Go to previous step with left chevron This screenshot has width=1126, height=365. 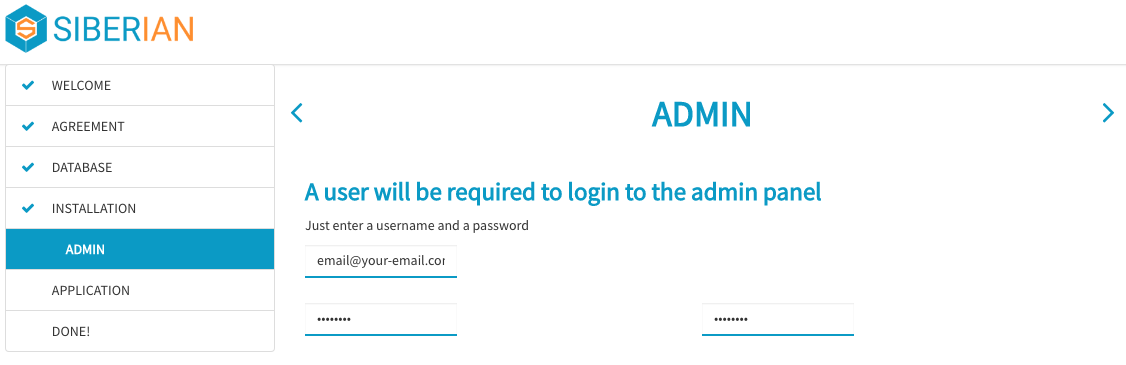coord(297,113)
